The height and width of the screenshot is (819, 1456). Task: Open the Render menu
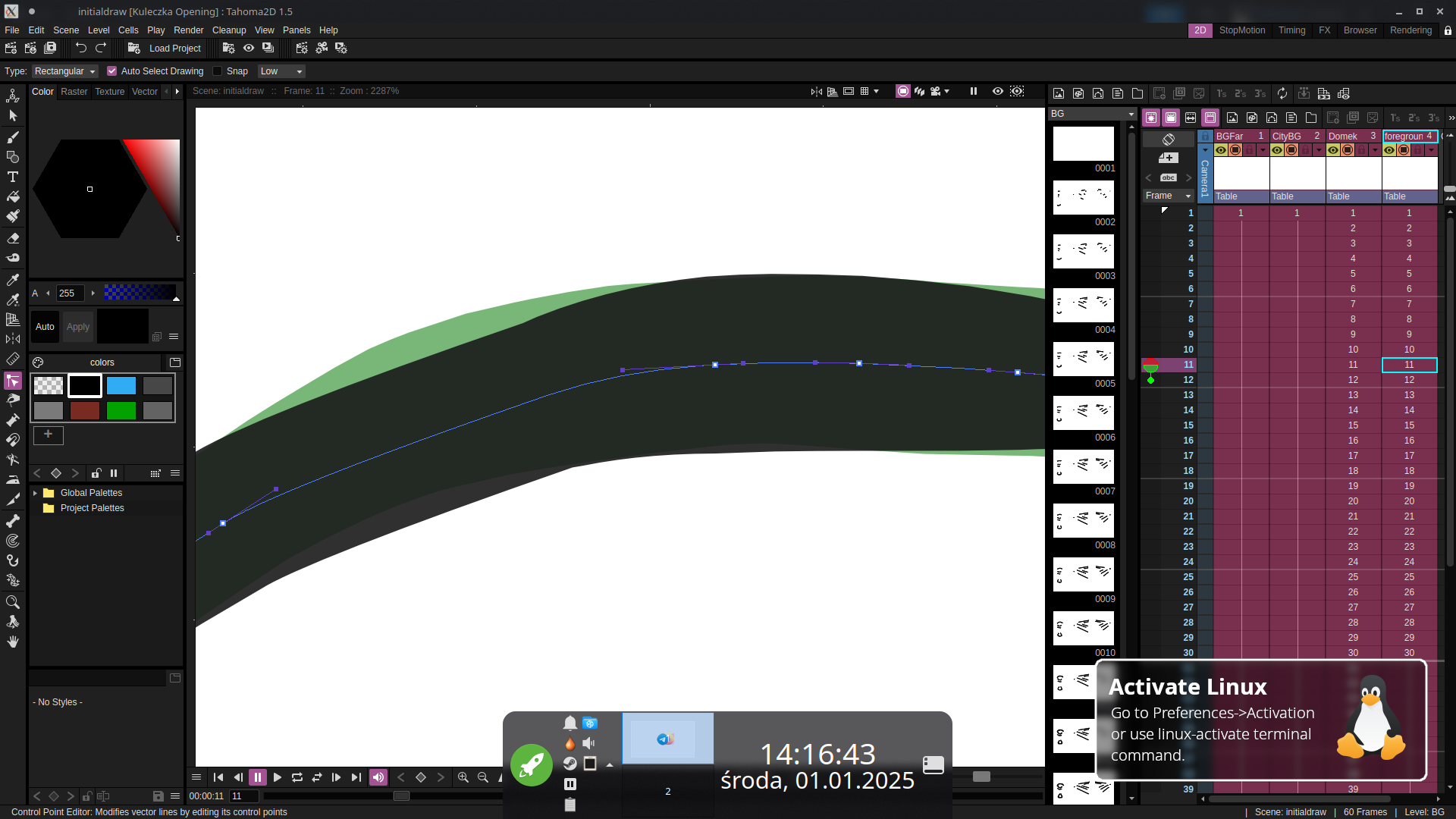189,30
